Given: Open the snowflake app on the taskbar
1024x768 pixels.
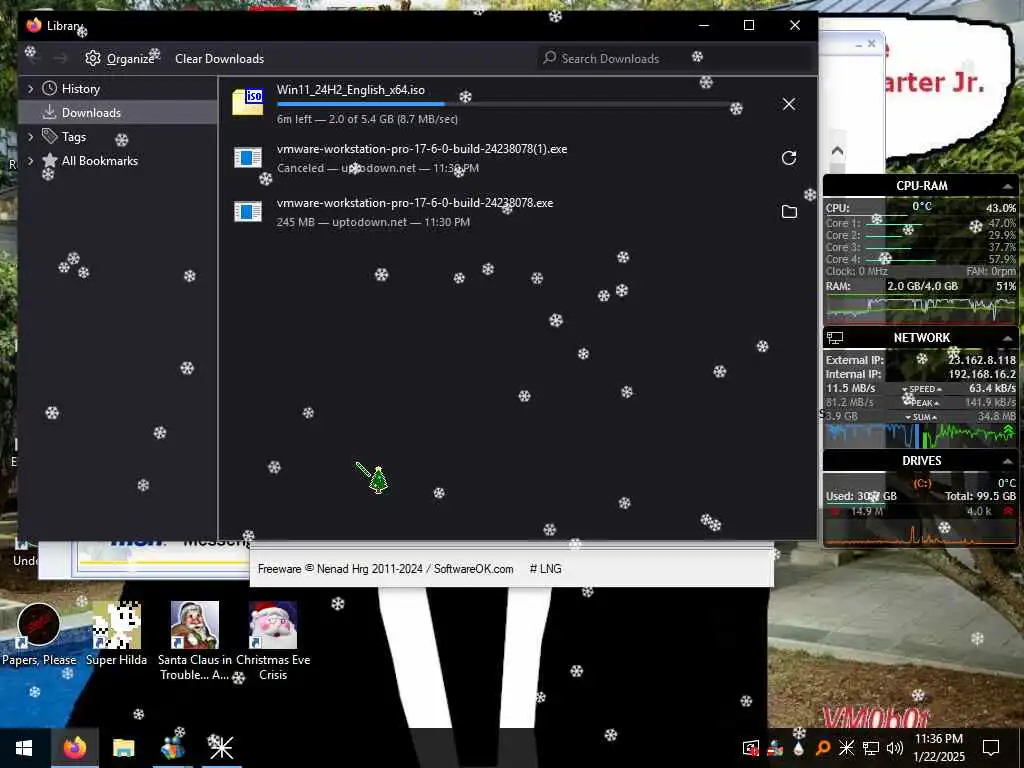Looking at the screenshot, I should pyautogui.click(x=221, y=748).
